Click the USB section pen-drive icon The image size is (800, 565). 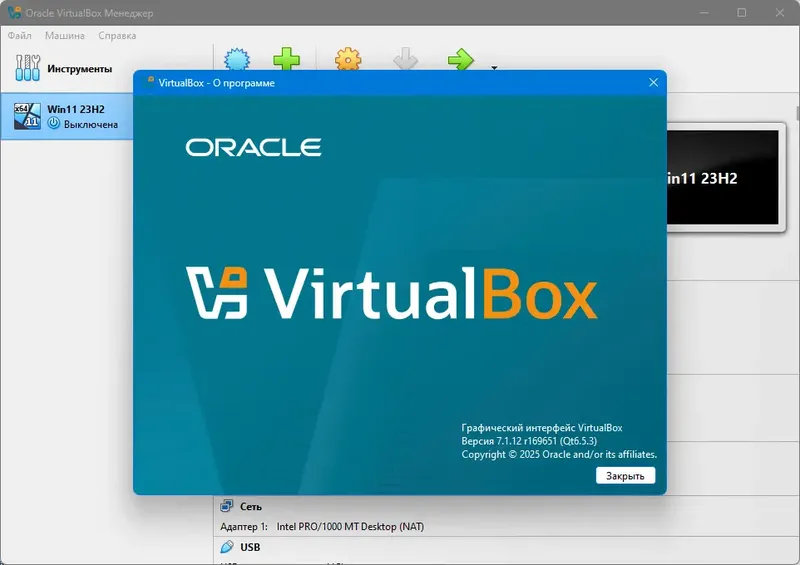227,547
